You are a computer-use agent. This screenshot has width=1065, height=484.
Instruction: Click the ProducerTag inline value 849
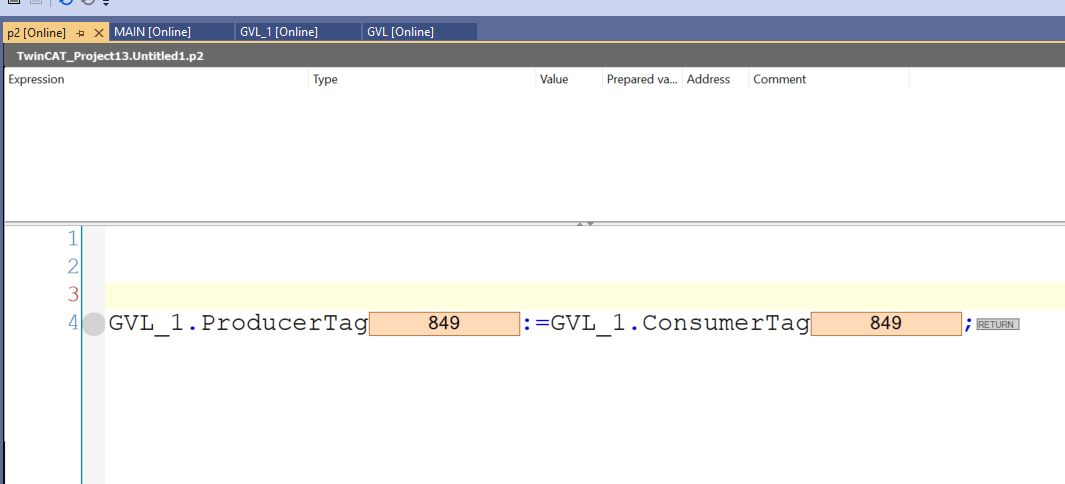coord(444,324)
